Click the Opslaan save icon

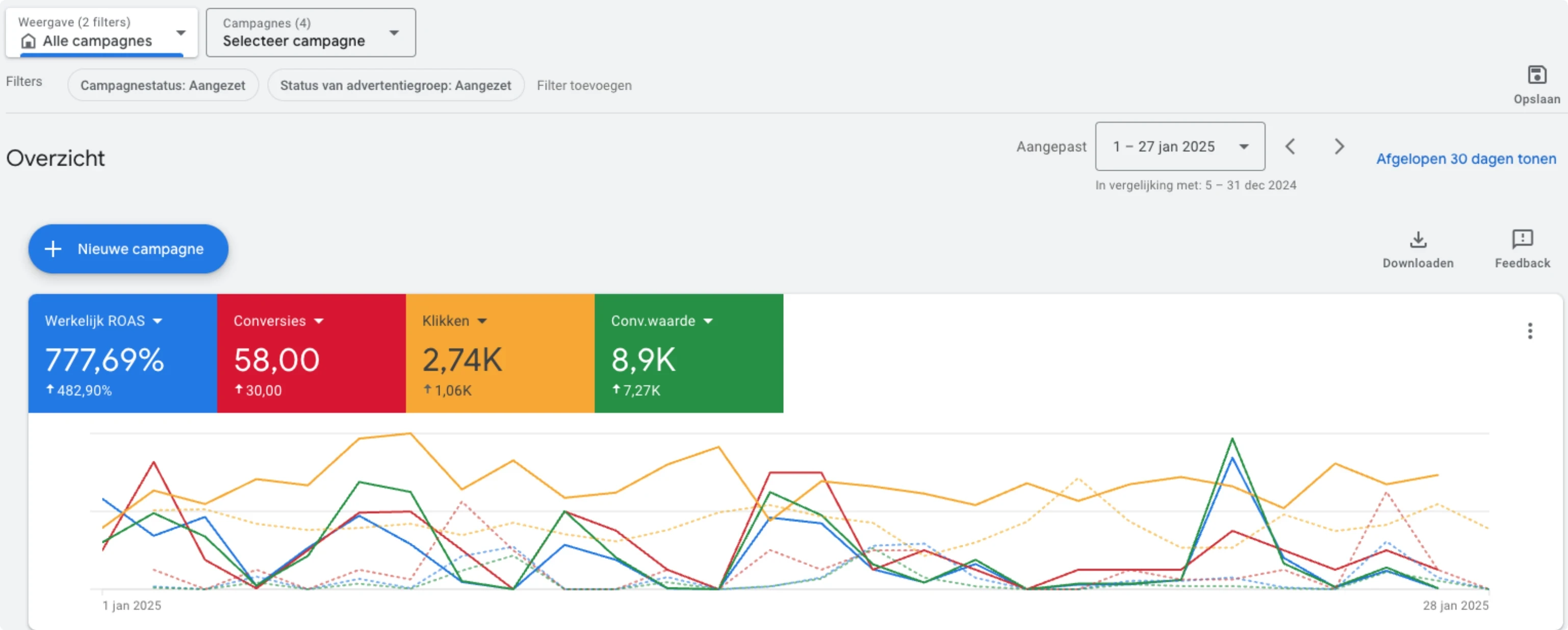pos(1536,75)
